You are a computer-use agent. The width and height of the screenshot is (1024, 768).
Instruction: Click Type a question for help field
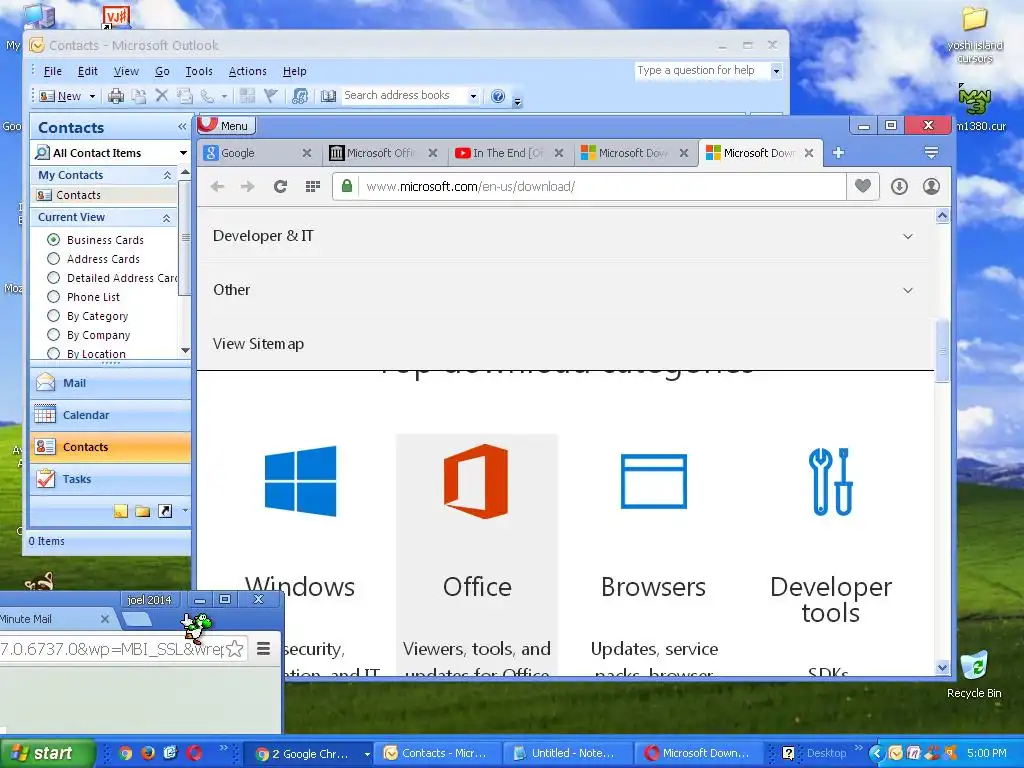703,71
